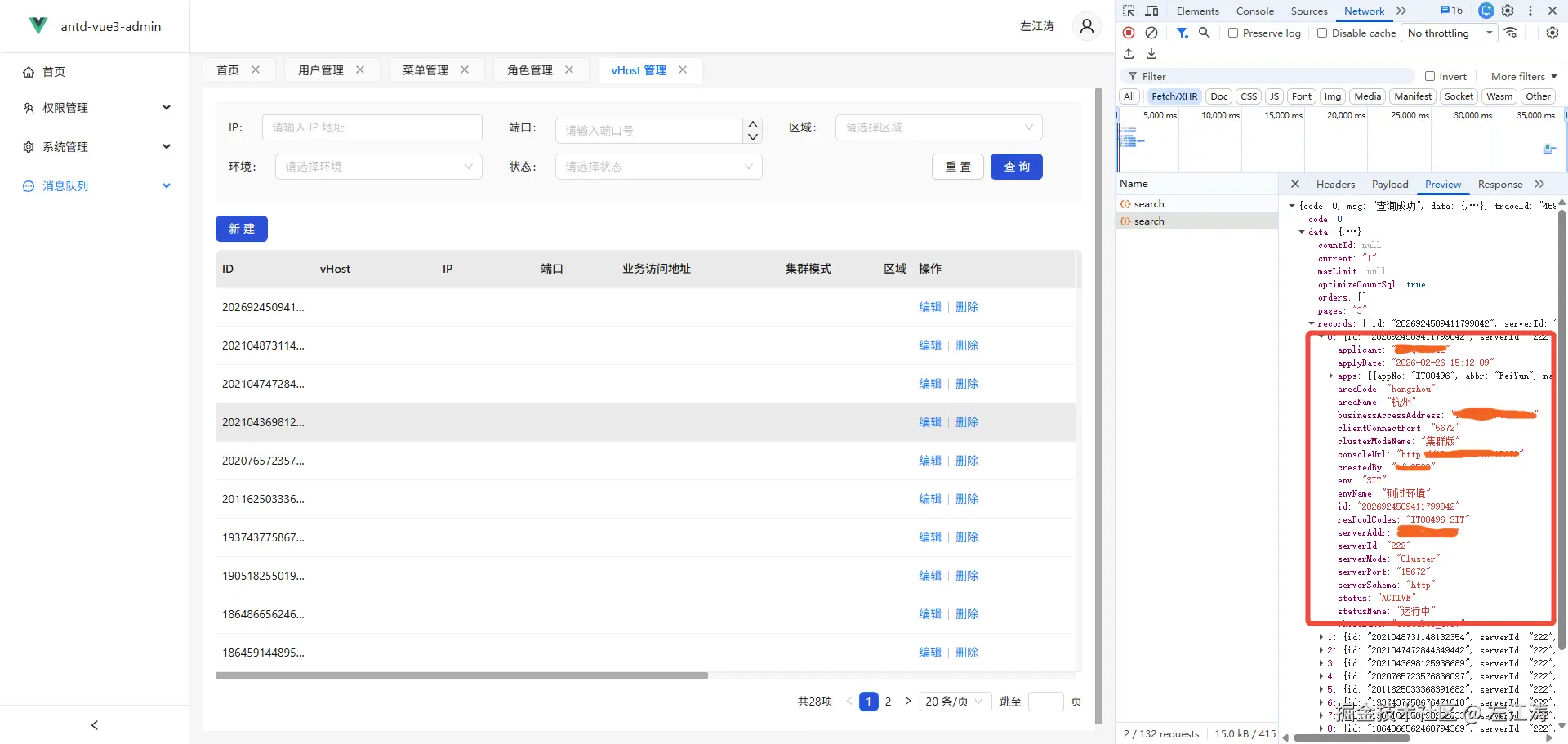Click the 查询 search button
1568x744 pixels.
pos(1017,167)
